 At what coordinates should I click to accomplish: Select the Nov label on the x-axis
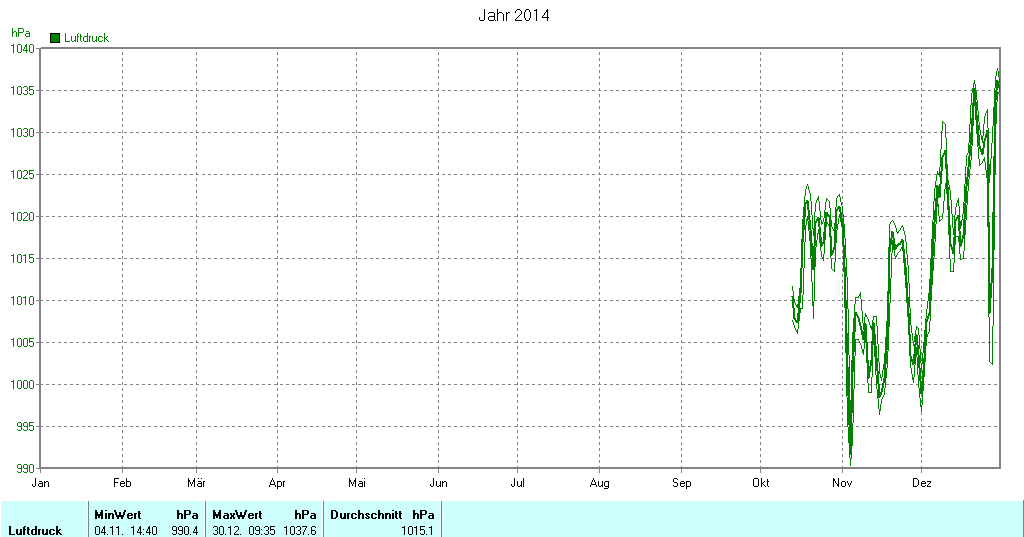pos(842,483)
